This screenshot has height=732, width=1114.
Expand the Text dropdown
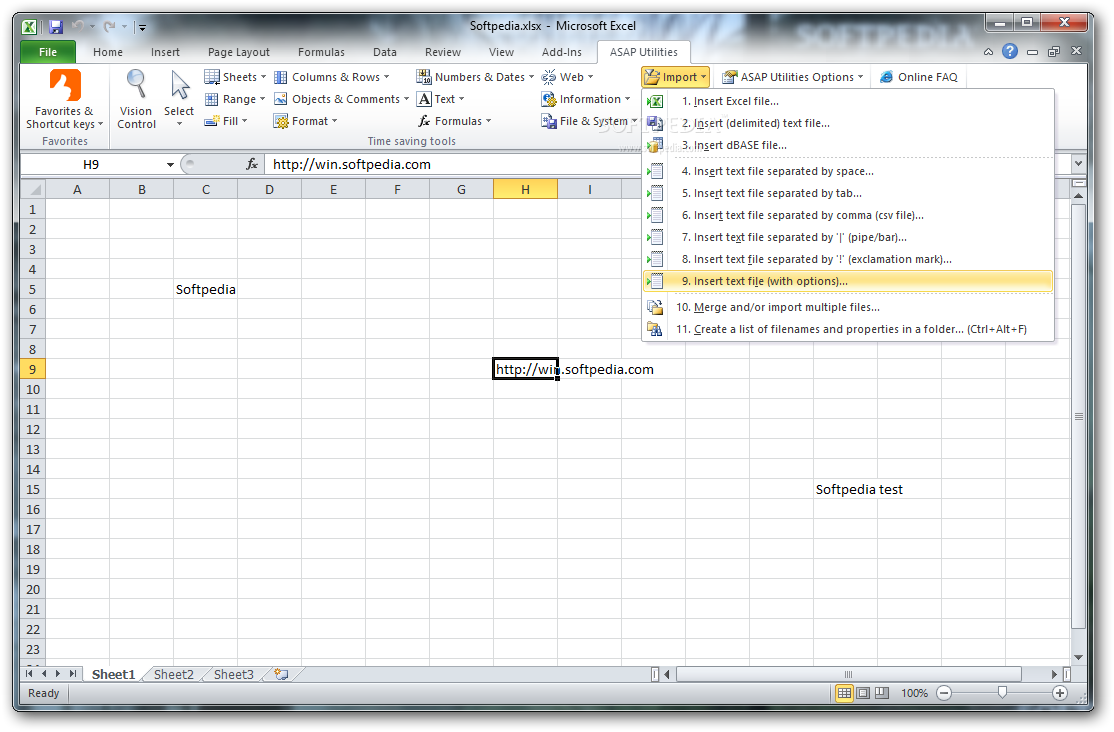(x=440, y=99)
